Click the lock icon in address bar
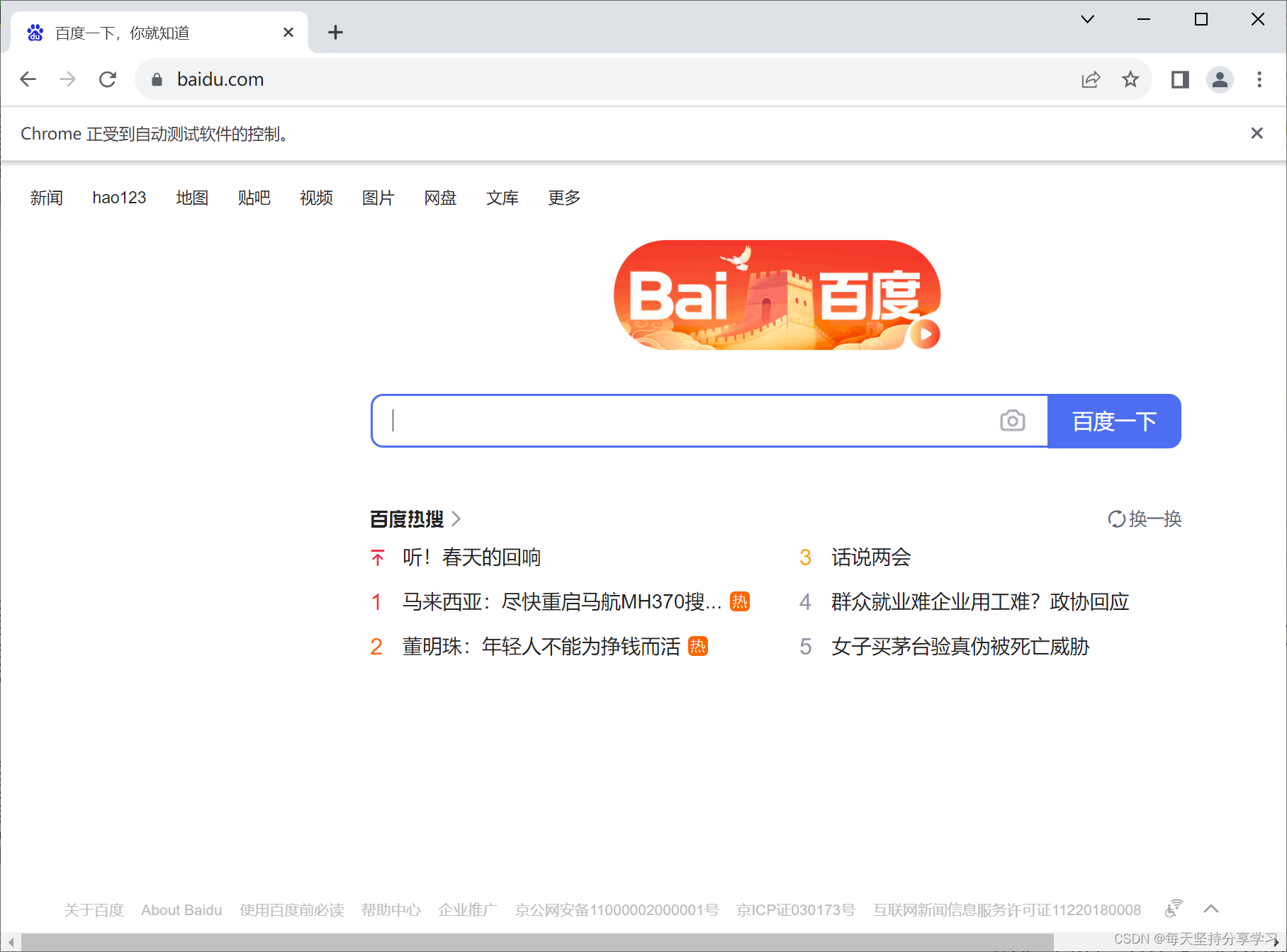This screenshot has height=952, width=1287. click(157, 79)
